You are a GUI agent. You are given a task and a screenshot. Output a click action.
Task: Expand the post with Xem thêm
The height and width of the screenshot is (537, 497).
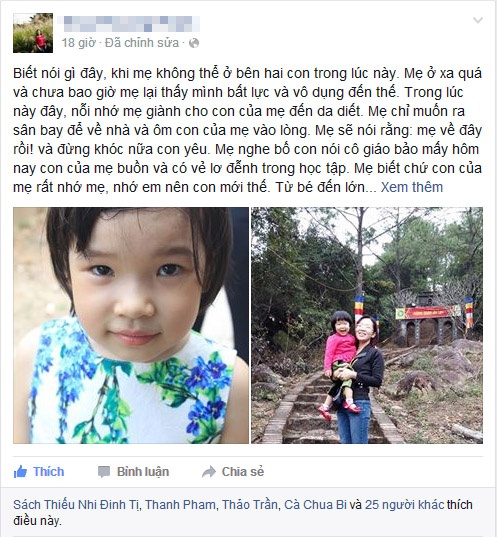point(412,187)
